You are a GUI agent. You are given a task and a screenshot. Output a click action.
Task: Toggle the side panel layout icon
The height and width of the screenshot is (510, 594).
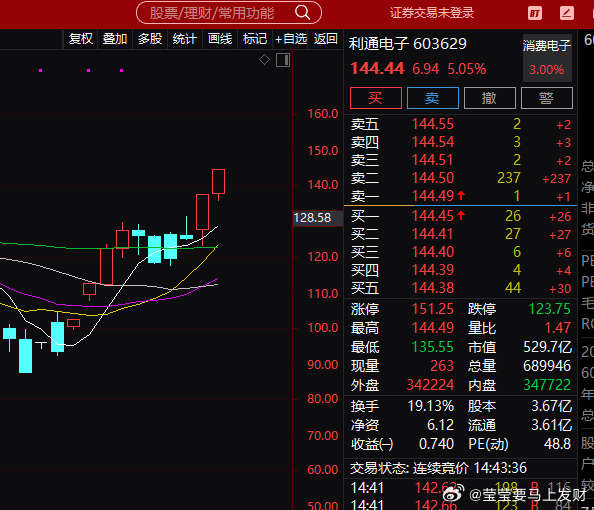point(283,60)
